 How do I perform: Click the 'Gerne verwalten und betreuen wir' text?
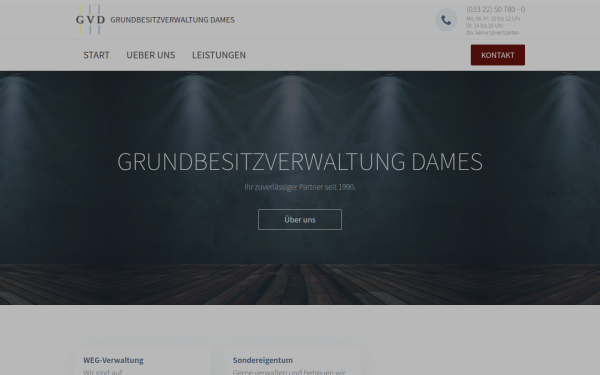pyautogui.click(x=289, y=372)
